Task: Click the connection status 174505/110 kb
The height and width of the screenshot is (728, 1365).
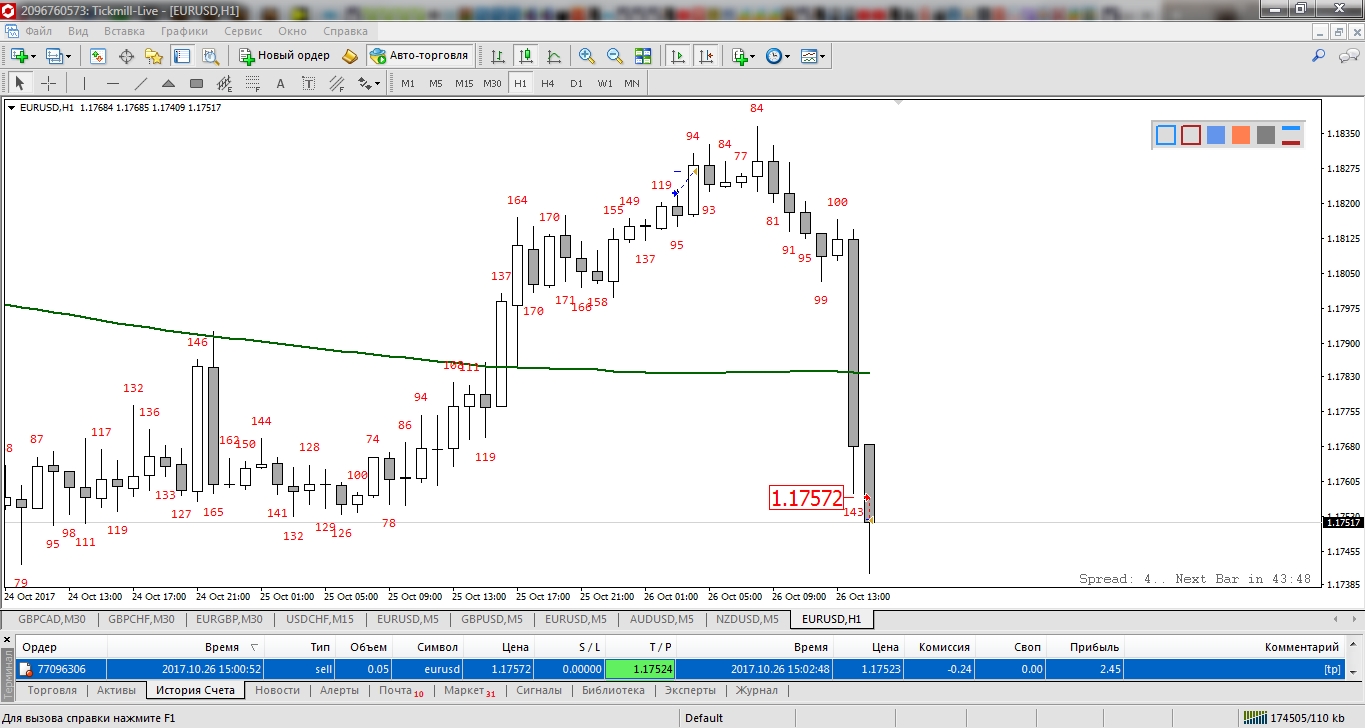Action: [x=1294, y=718]
